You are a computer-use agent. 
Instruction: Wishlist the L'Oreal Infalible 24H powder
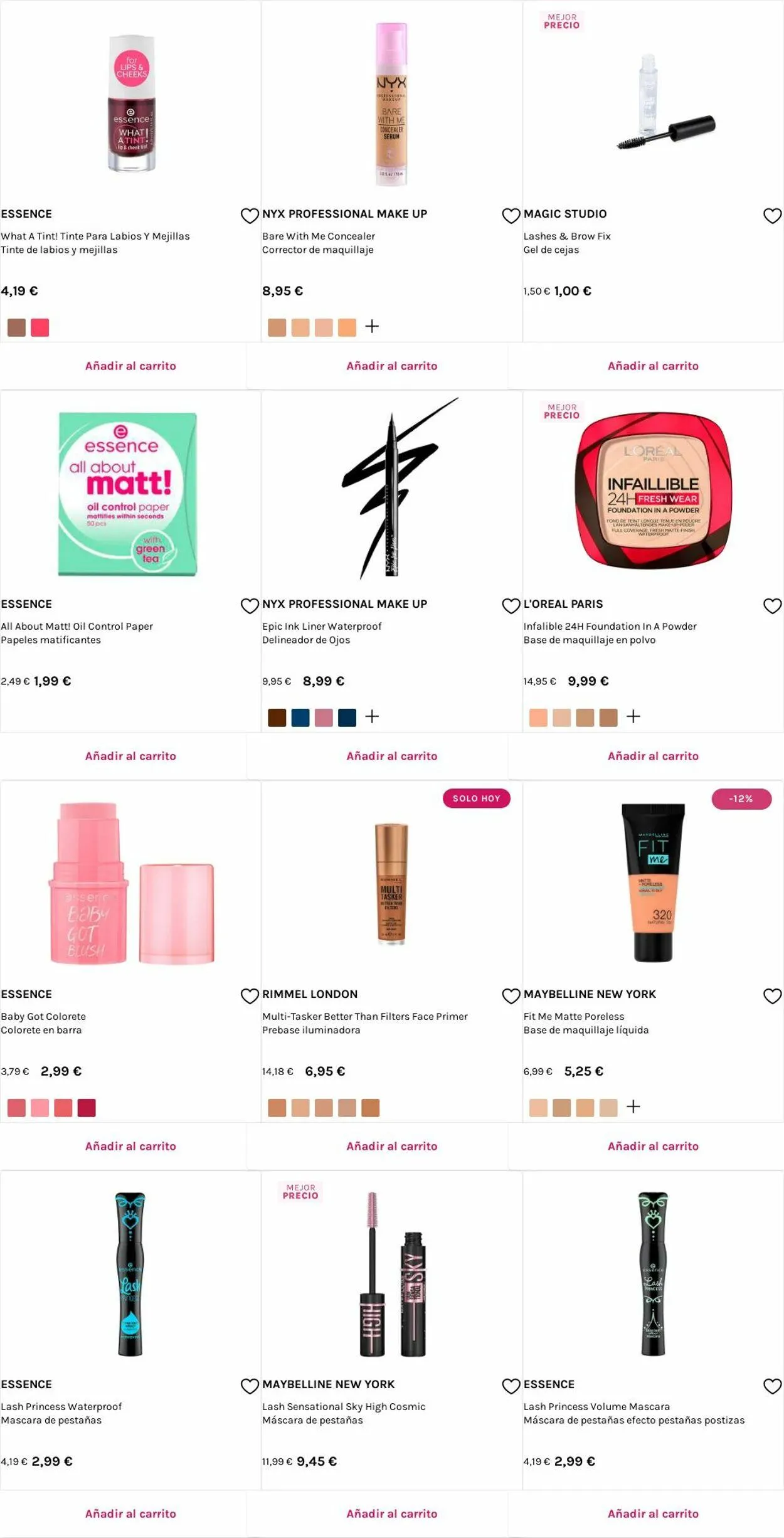pos(772,606)
